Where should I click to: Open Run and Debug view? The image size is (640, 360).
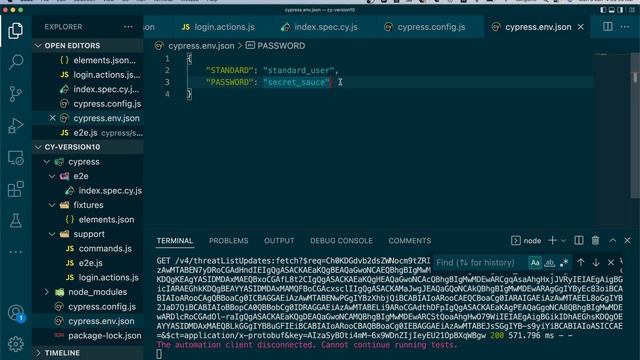16,125
